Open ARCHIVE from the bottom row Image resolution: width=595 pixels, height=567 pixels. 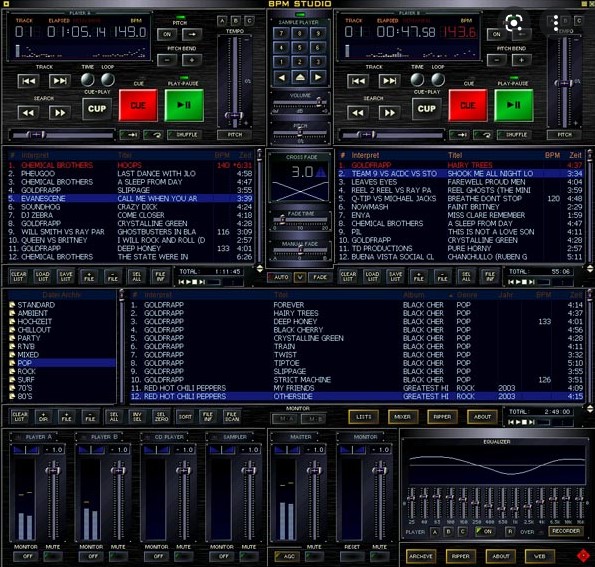[420, 556]
